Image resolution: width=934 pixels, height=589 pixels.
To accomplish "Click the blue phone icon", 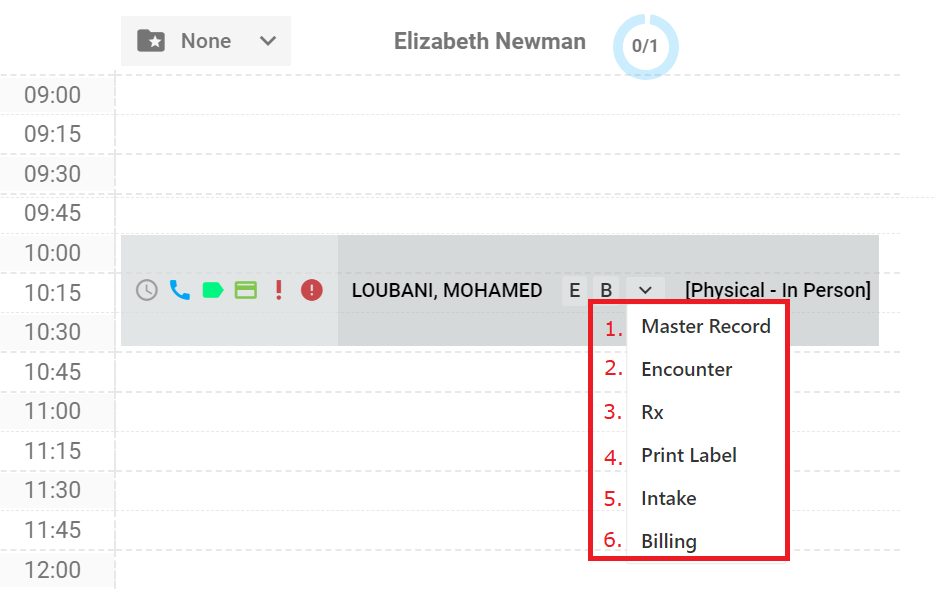I will [x=179, y=290].
